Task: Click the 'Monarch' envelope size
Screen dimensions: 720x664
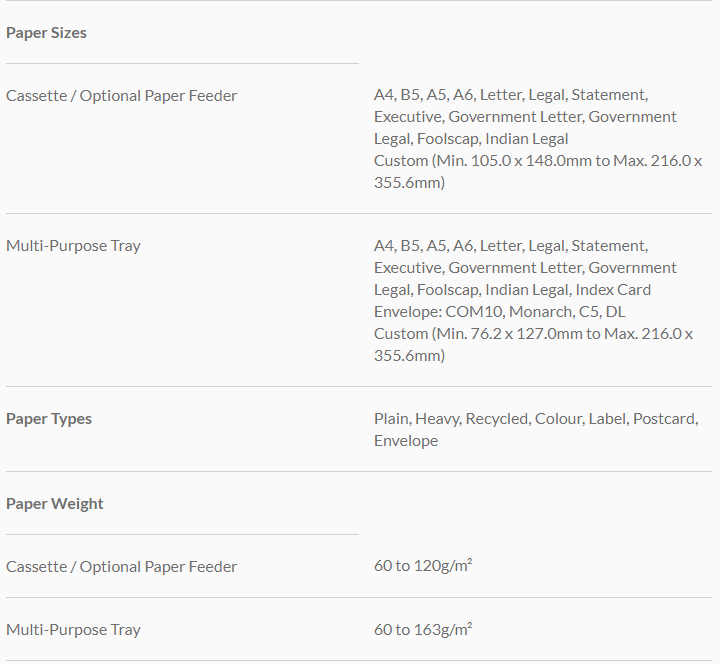Action: [541, 312]
